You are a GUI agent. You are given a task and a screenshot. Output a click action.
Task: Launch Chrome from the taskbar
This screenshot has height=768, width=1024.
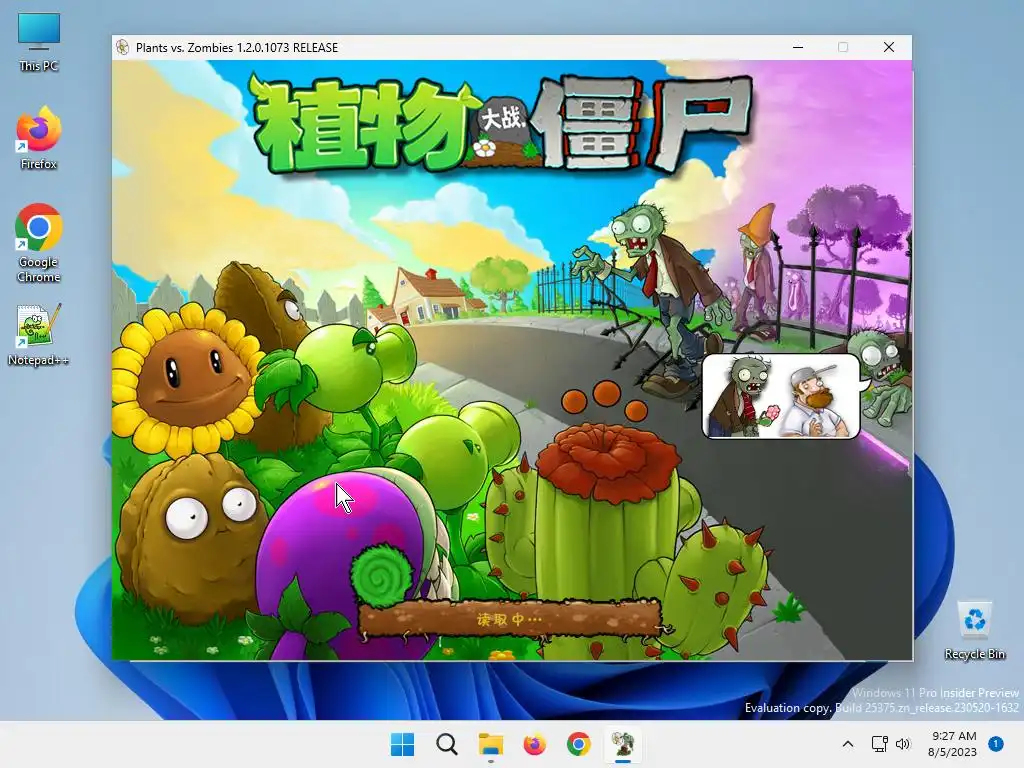point(579,744)
